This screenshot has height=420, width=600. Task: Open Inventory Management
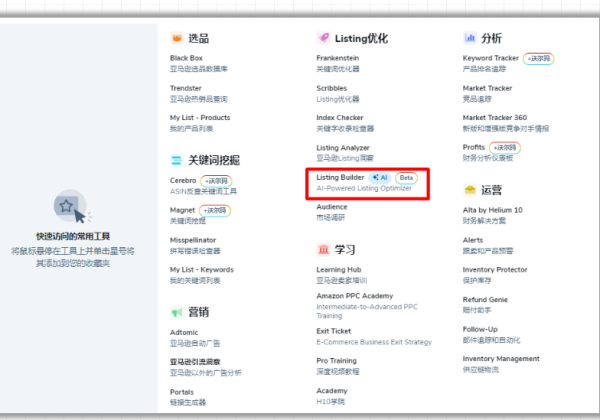[501, 358]
